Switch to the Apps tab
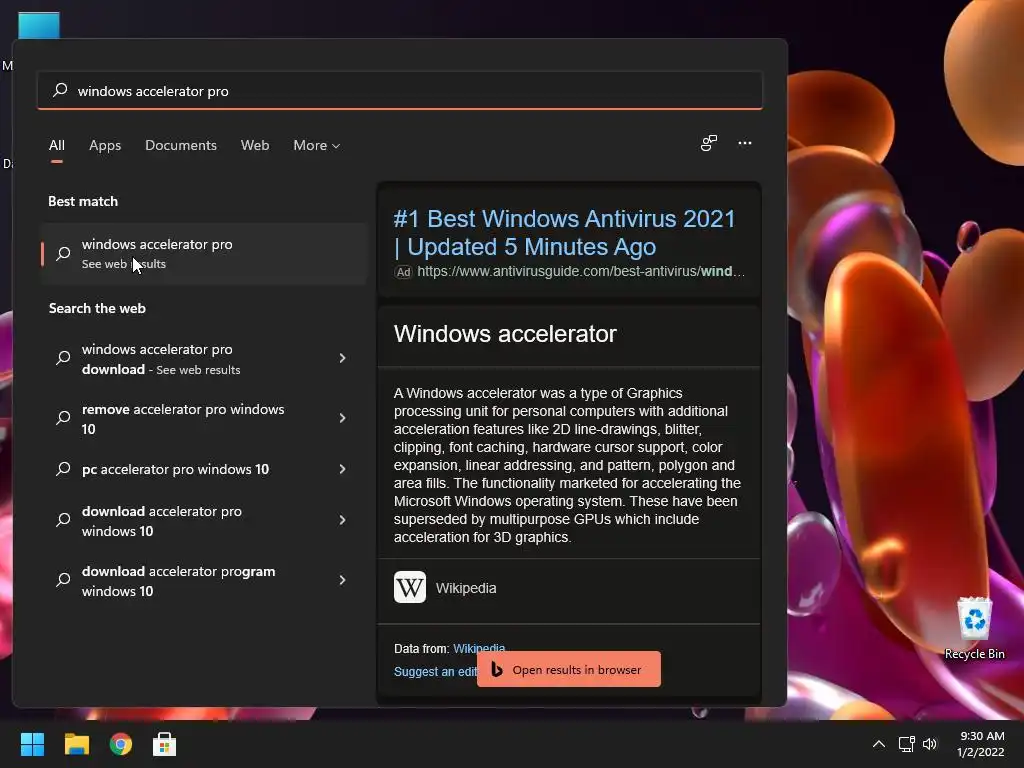 point(105,146)
